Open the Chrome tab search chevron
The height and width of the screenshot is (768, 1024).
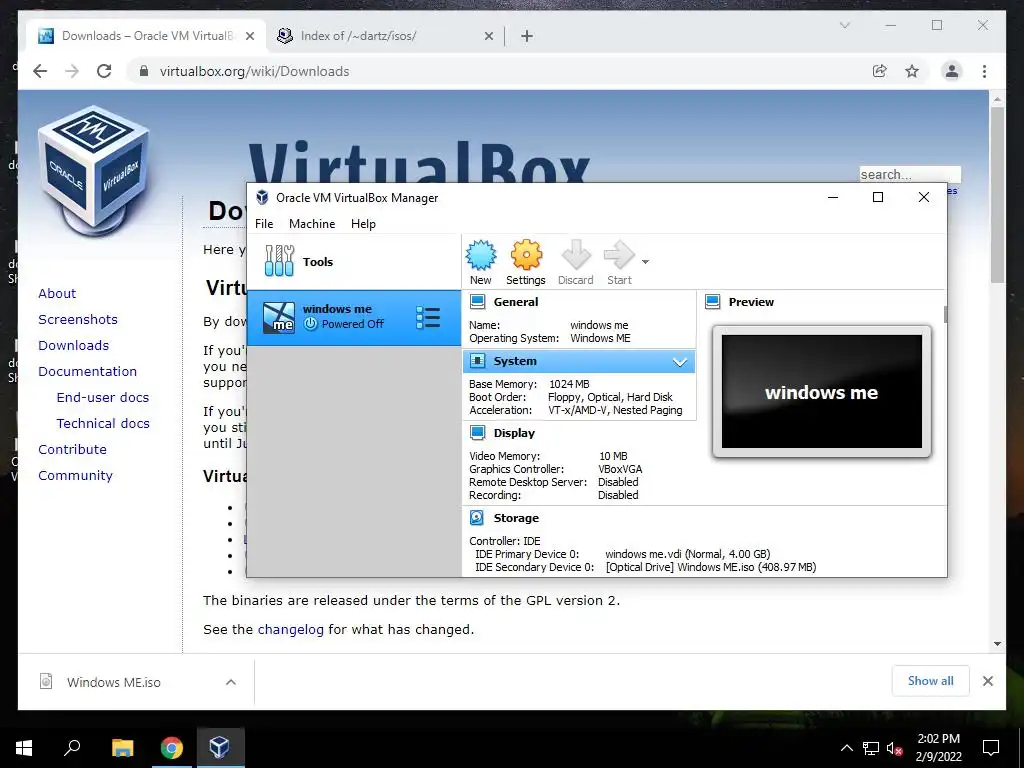(844, 25)
